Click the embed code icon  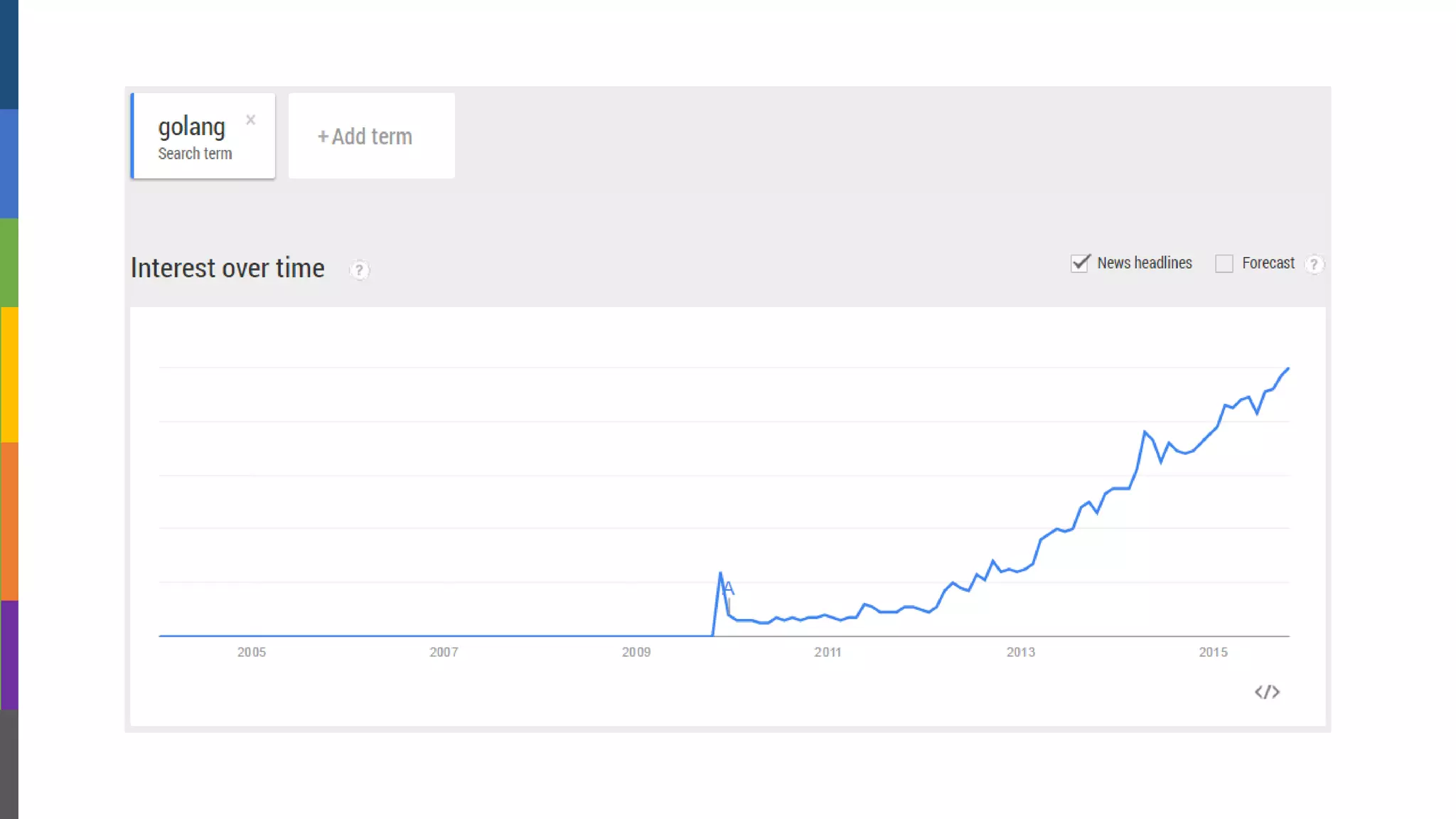coord(1267,692)
